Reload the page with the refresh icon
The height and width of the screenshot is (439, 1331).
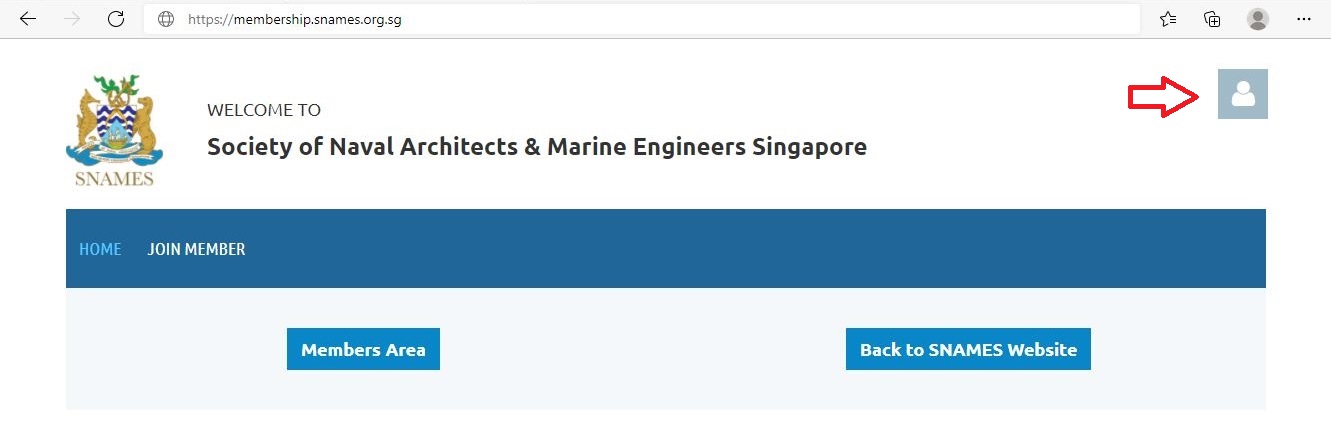(115, 19)
